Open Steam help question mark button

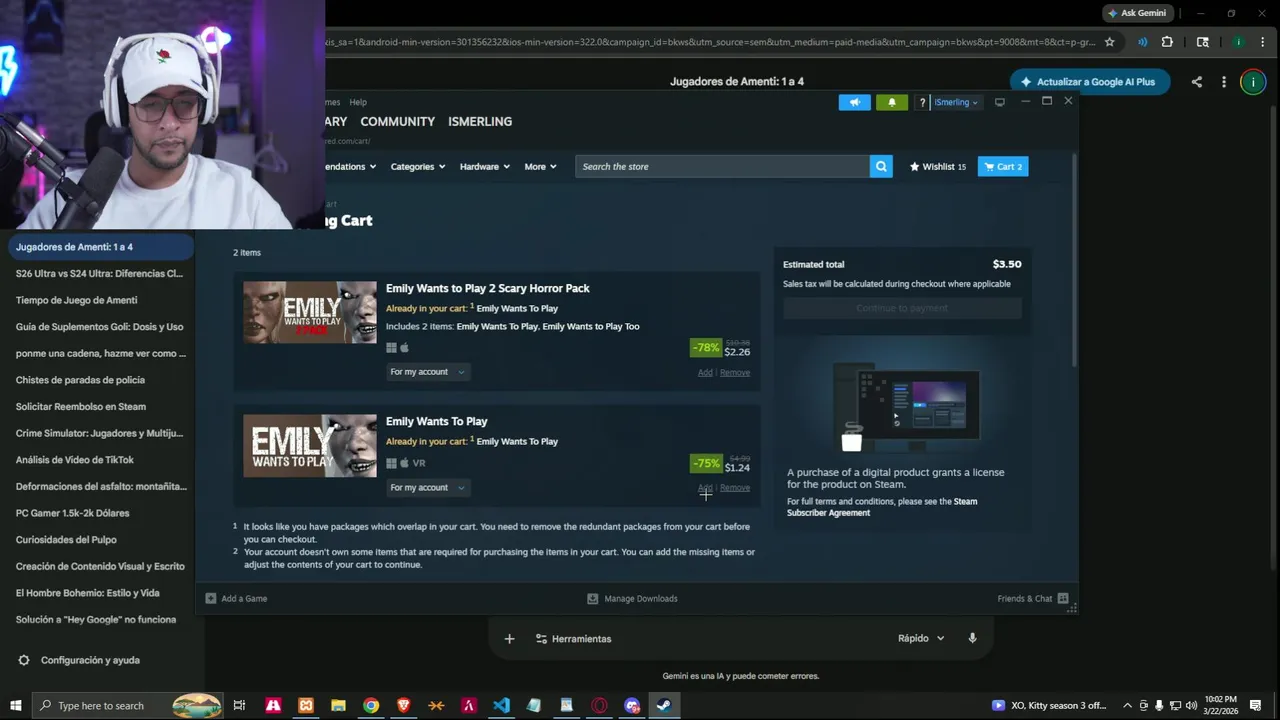coord(922,102)
